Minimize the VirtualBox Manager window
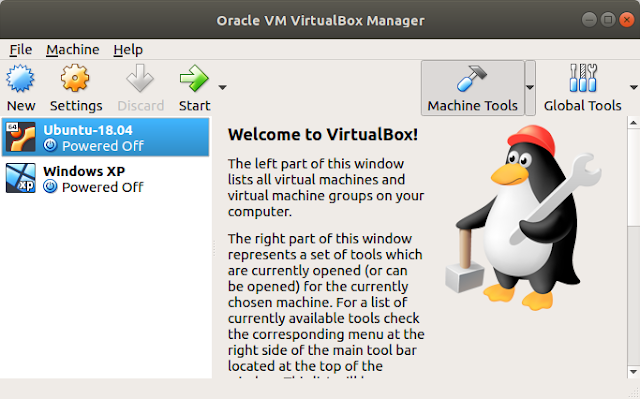This screenshot has width=640, height=399. point(589,20)
